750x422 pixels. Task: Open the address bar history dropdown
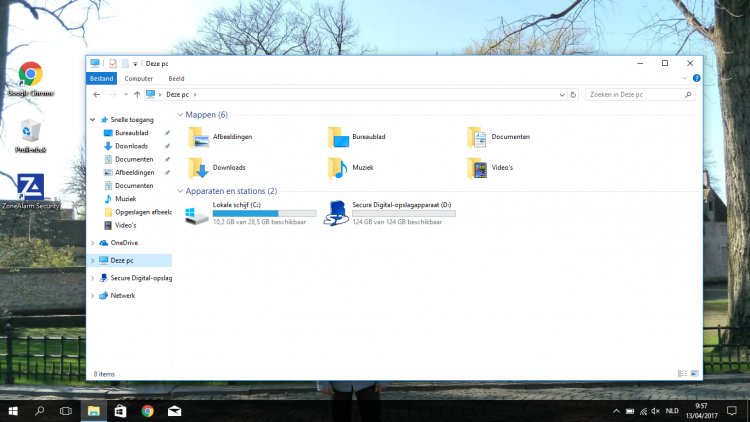pyautogui.click(x=561, y=94)
